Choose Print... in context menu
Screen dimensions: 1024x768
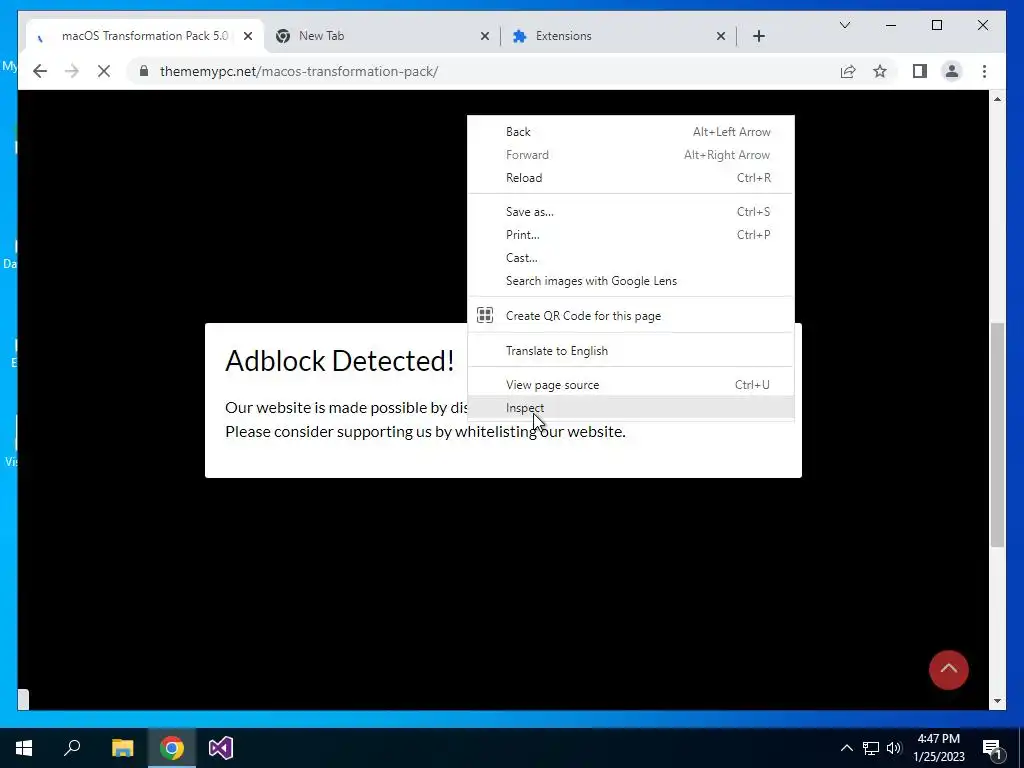[x=631, y=234]
